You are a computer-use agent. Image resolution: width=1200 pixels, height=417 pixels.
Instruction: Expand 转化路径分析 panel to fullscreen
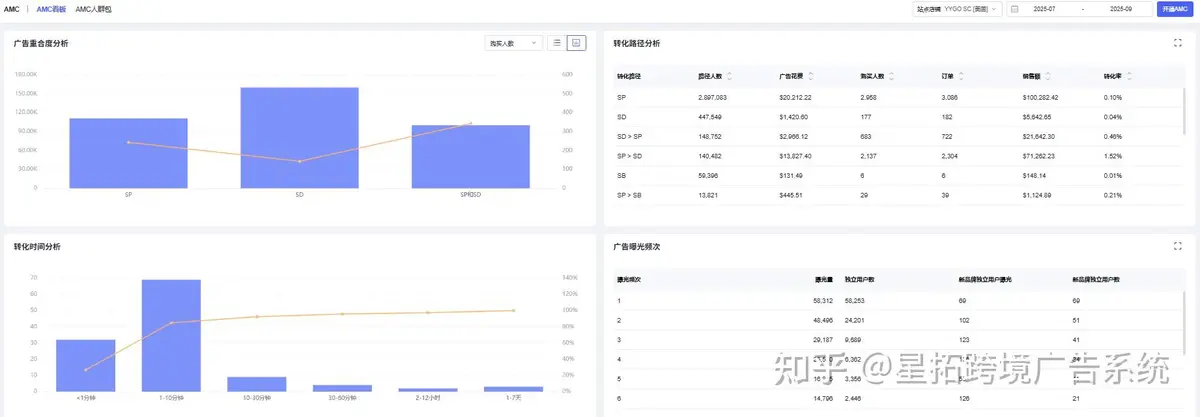[x=1177, y=43]
